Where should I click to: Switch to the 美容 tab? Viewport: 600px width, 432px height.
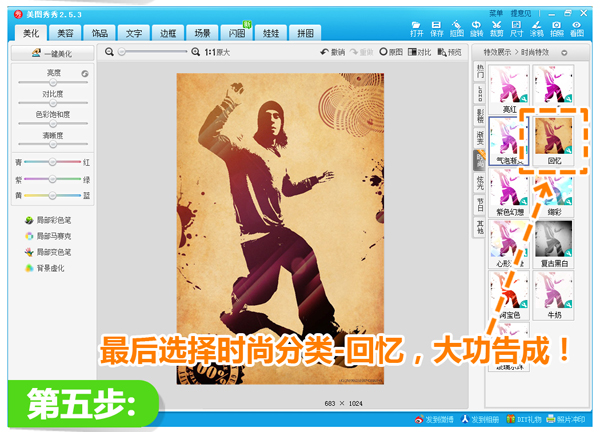coord(64,33)
